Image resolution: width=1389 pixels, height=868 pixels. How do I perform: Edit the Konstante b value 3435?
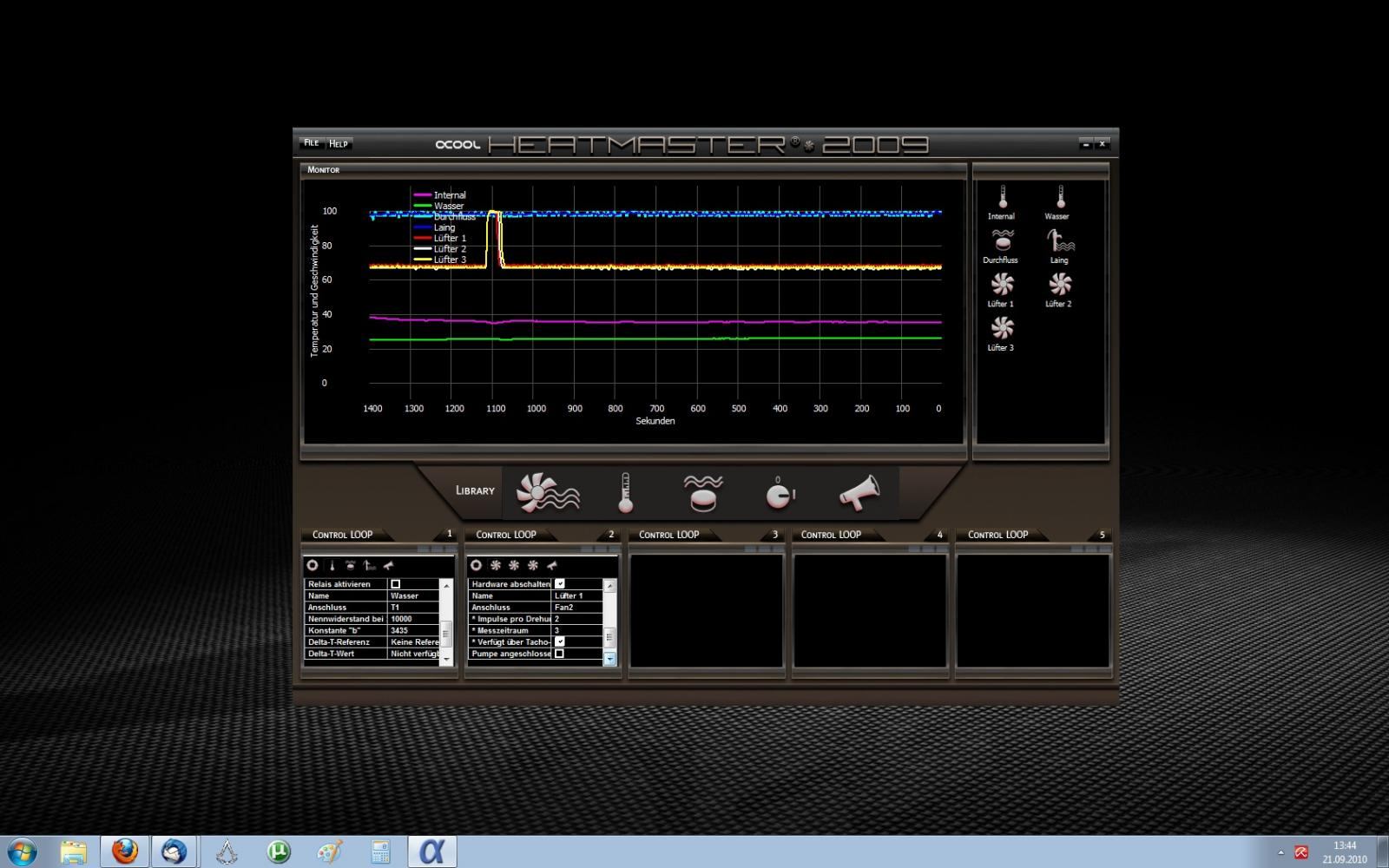point(414,631)
